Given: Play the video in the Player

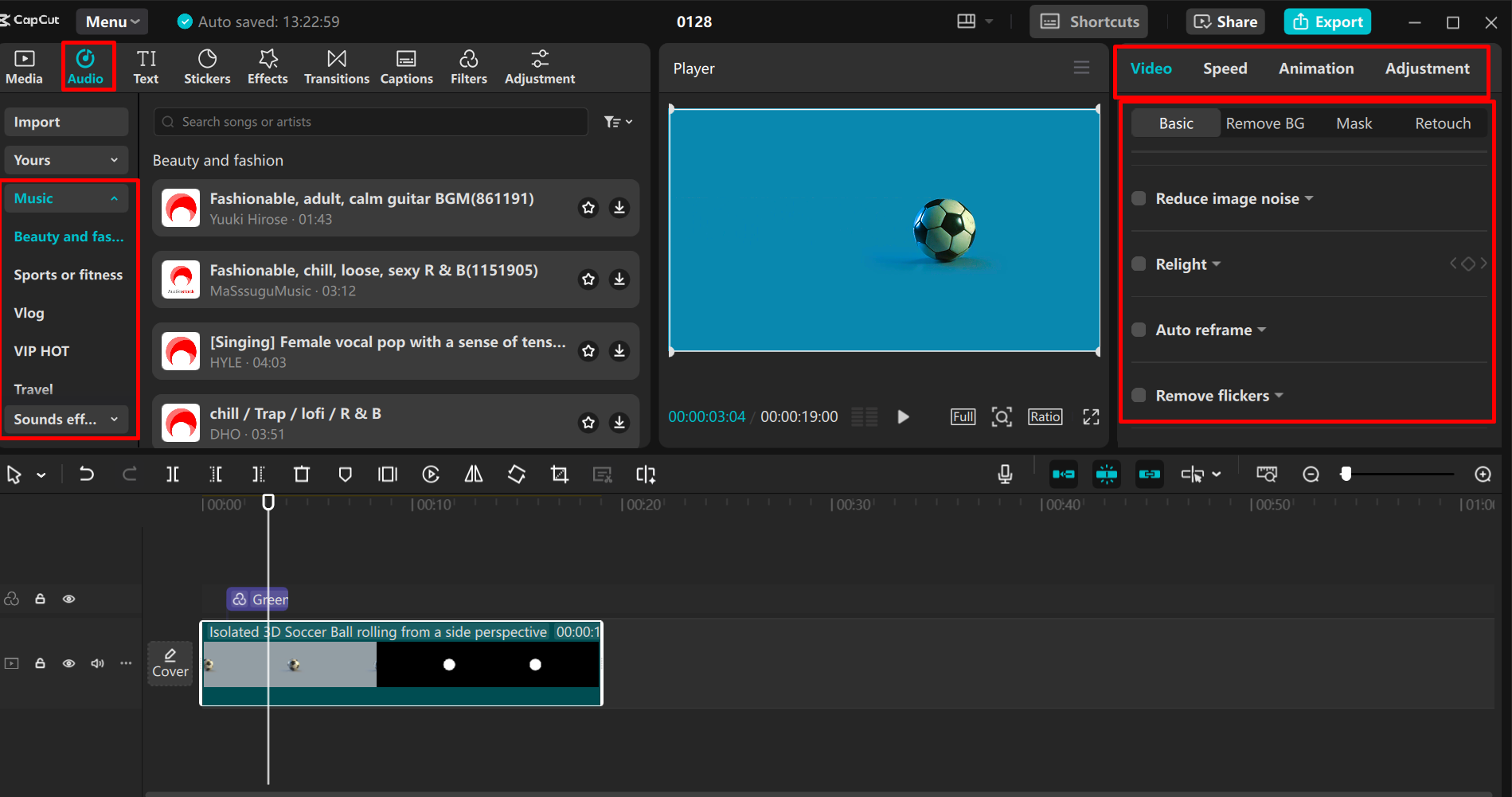Looking at the screenshot, I should [902, 416].
